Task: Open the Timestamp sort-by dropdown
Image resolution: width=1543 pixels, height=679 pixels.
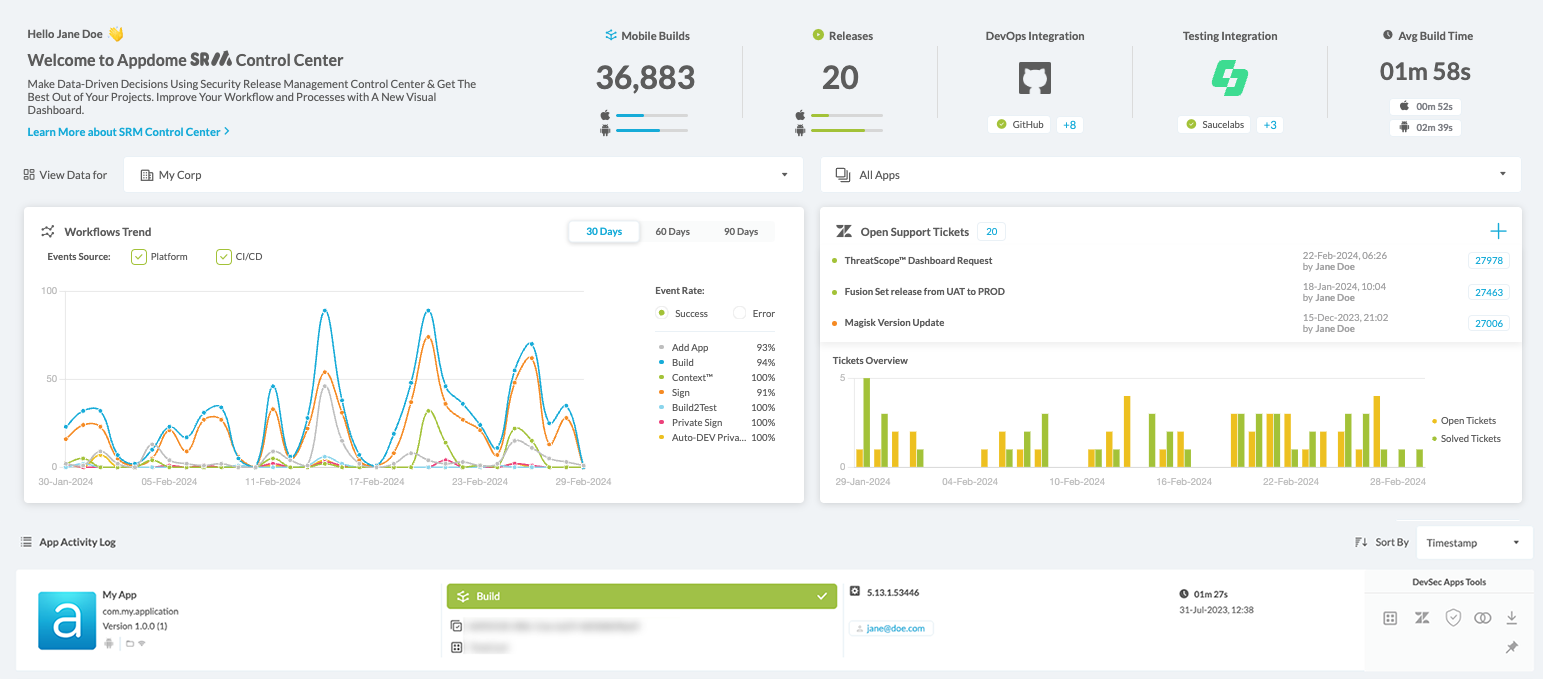Action: tap(1474, 543)
